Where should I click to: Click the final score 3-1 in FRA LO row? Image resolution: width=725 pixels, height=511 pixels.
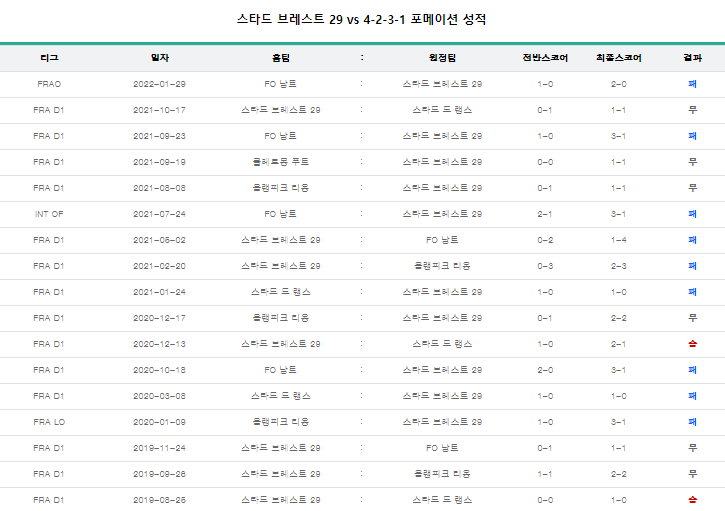pyautogui.click(x=619, y=422)
